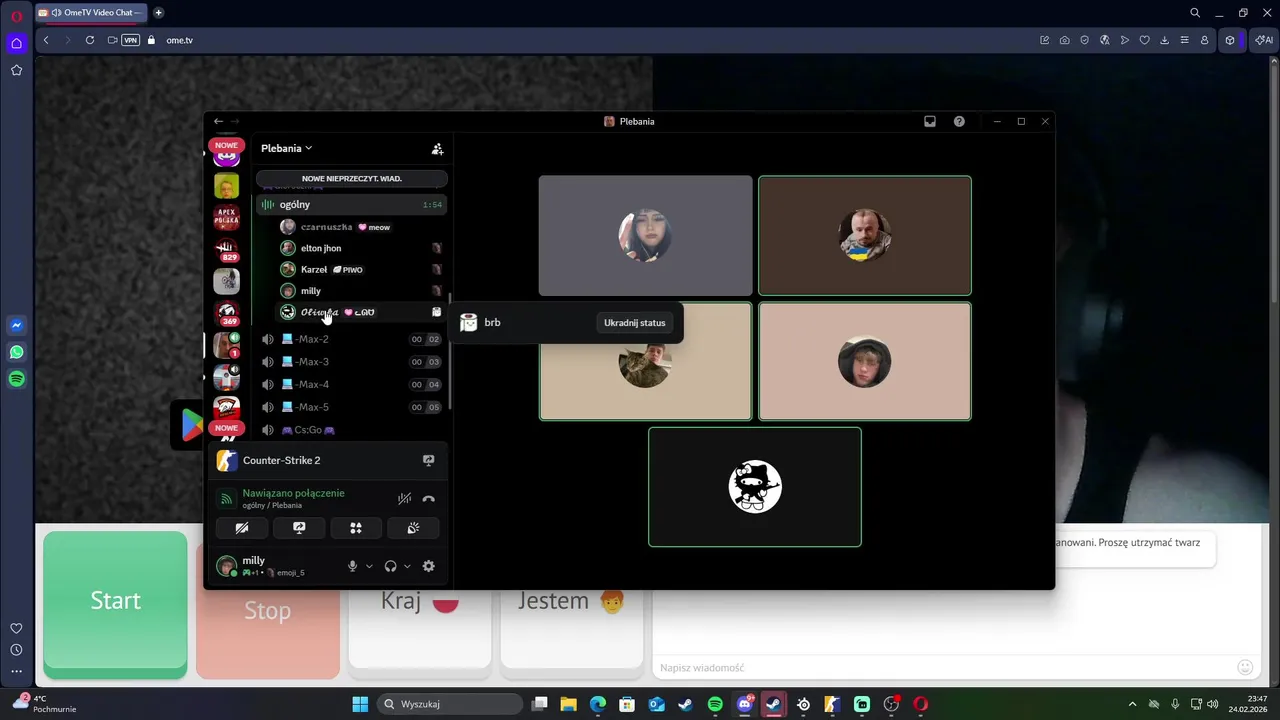1280x720 pixels.
Task: Join the Cs:Go voice channel
Action: (x=350, y=430)
